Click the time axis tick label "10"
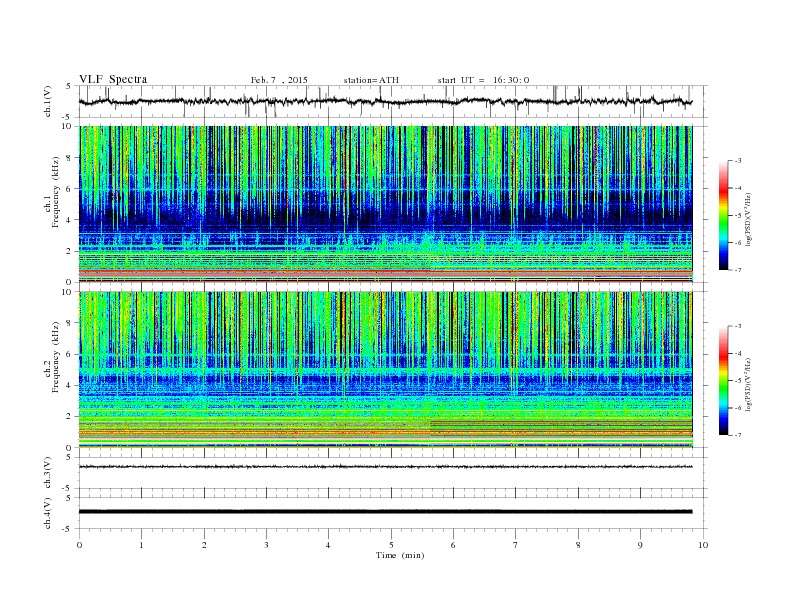792x612 pixels. [703, 545]
